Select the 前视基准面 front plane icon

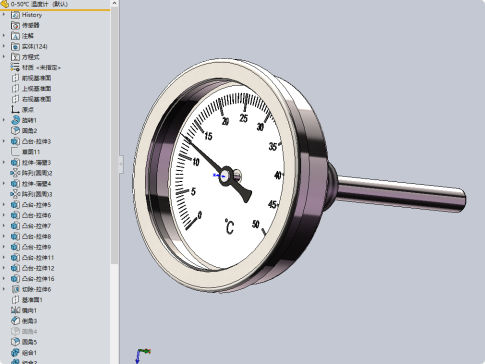point(15,78)
